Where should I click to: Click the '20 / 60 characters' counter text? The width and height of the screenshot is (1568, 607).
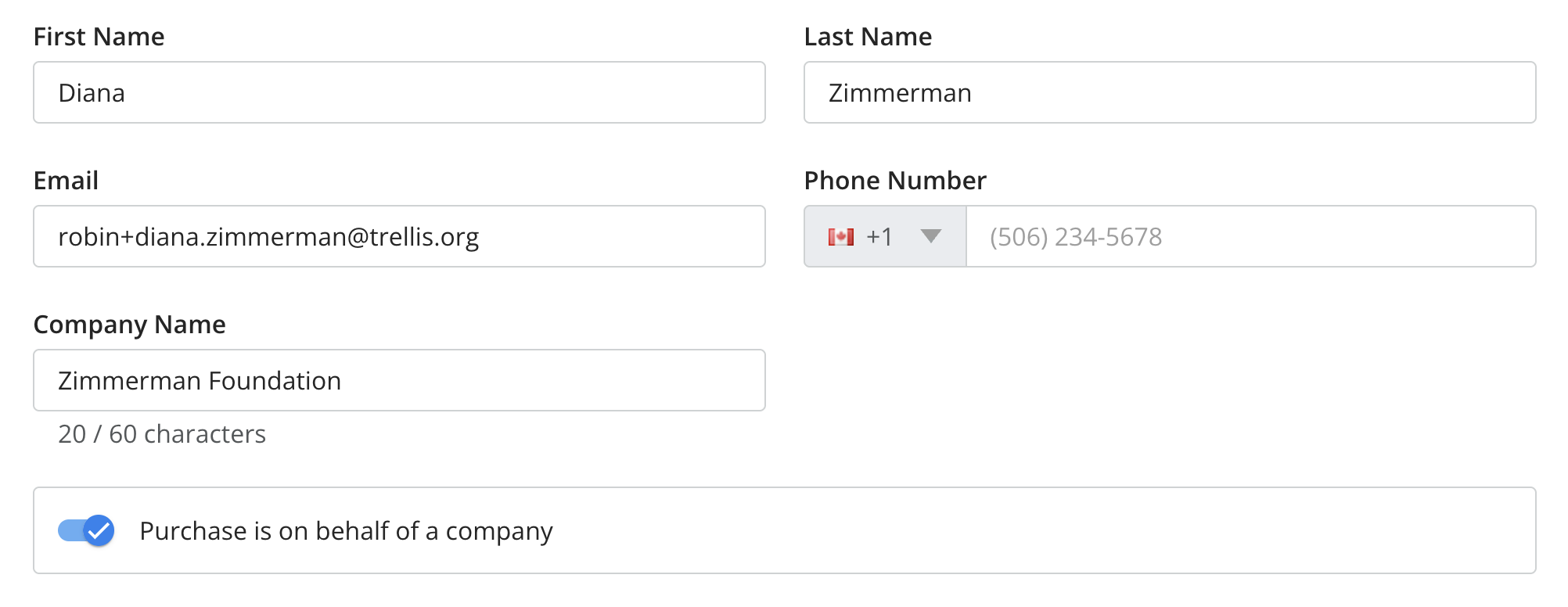point(162,434)
